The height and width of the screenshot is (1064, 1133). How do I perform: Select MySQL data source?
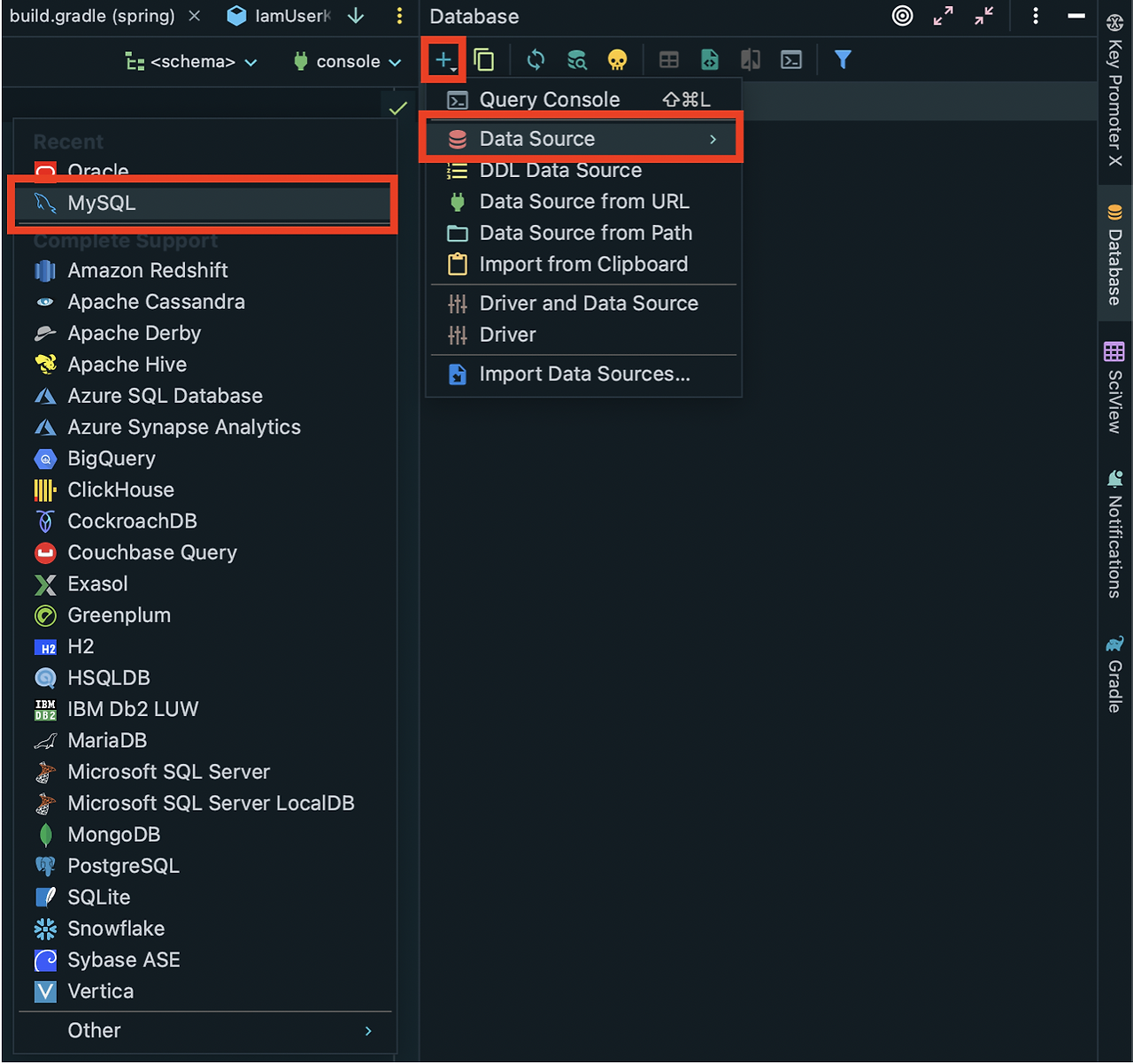(205, 203)
